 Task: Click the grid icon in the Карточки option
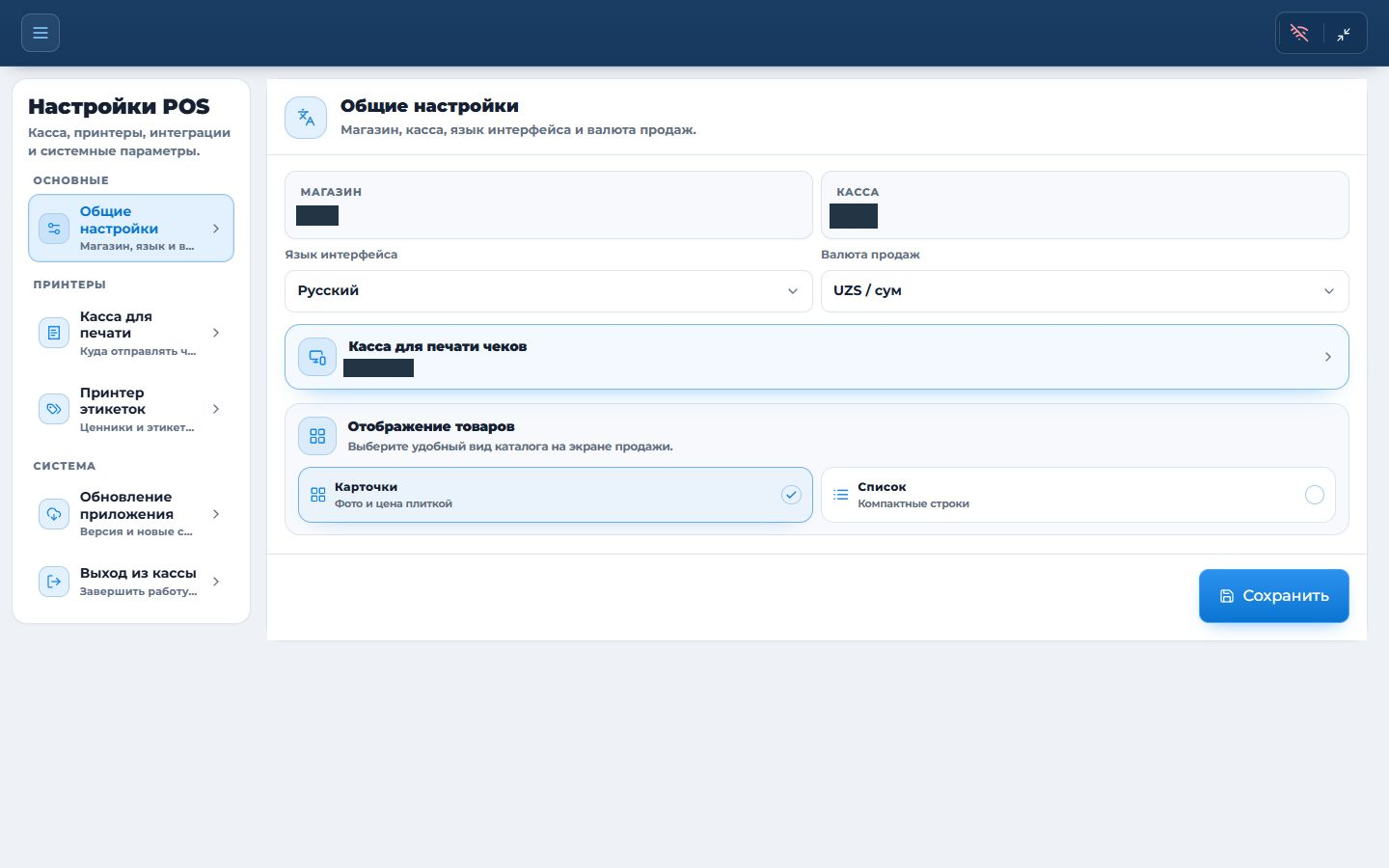318,495
